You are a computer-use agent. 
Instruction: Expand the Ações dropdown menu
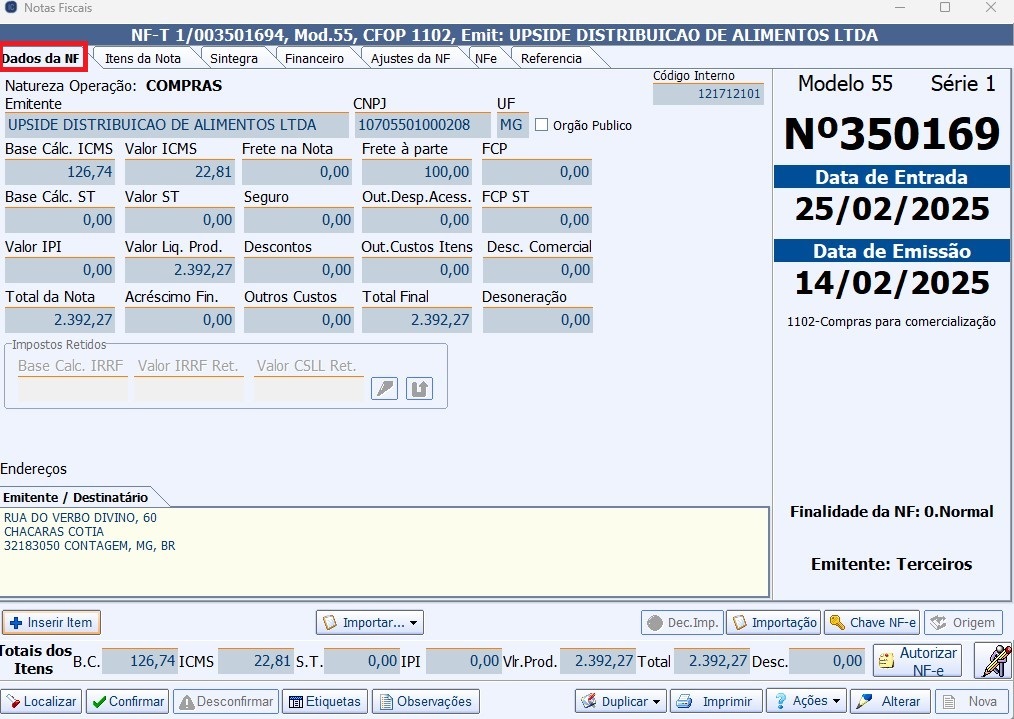pyautogui.click(x=806, y=701)
